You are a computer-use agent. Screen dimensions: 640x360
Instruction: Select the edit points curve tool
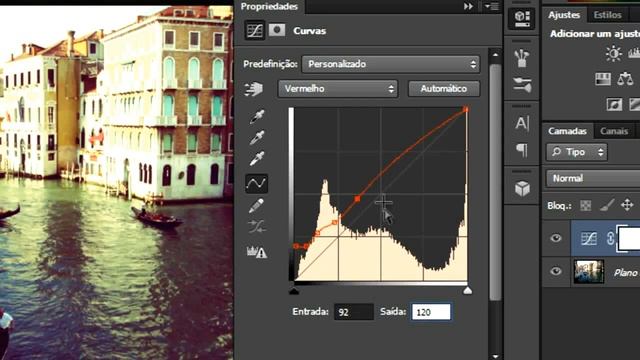256,184
